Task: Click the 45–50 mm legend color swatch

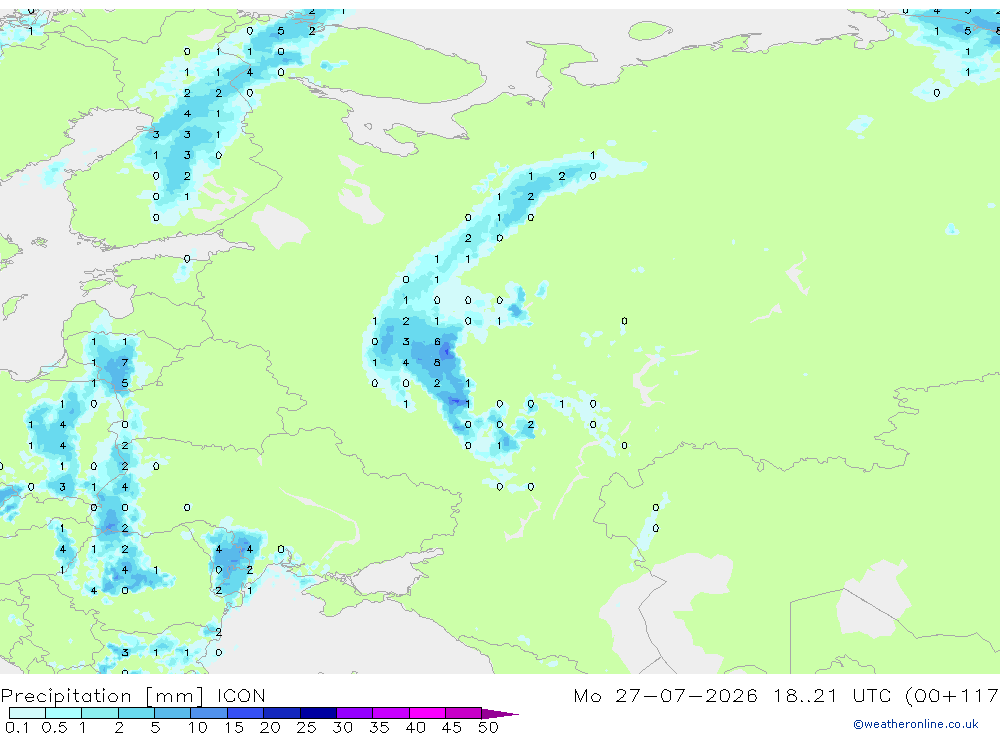Action: click(464, 713)
